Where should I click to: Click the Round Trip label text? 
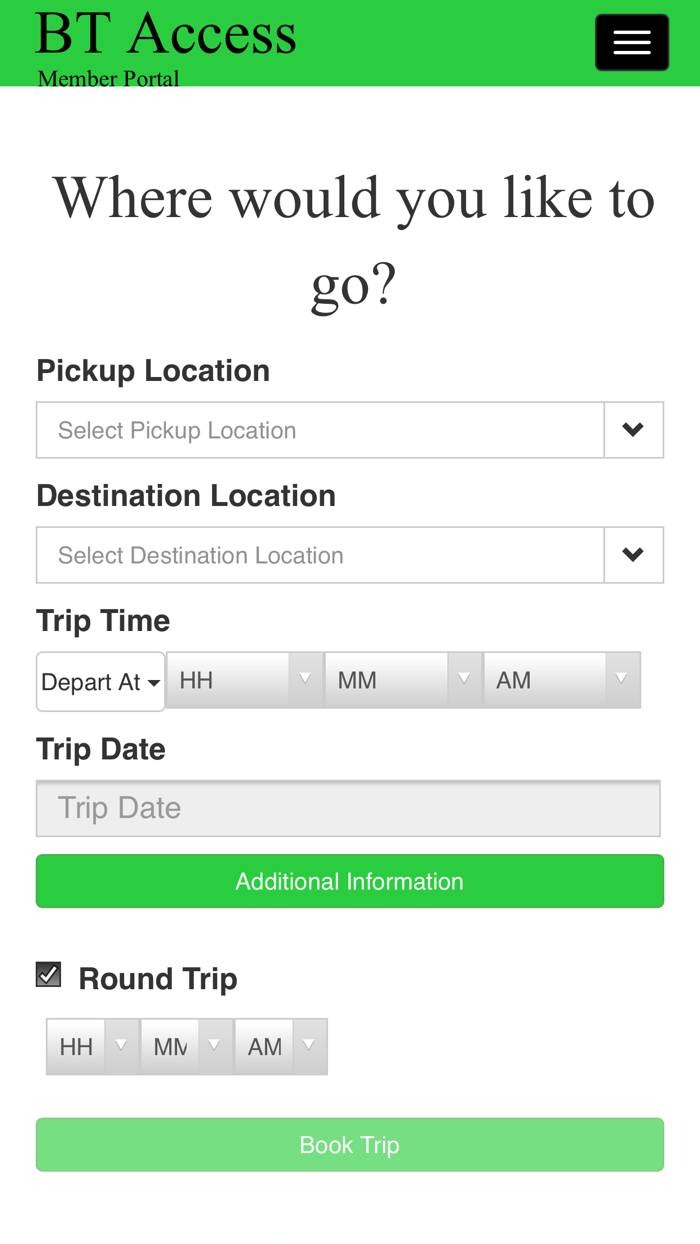pos(158,979)
